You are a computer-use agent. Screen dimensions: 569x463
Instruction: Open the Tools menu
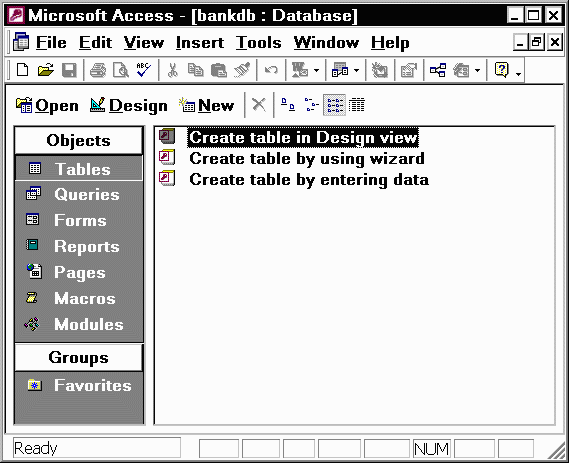click(258, 42)
